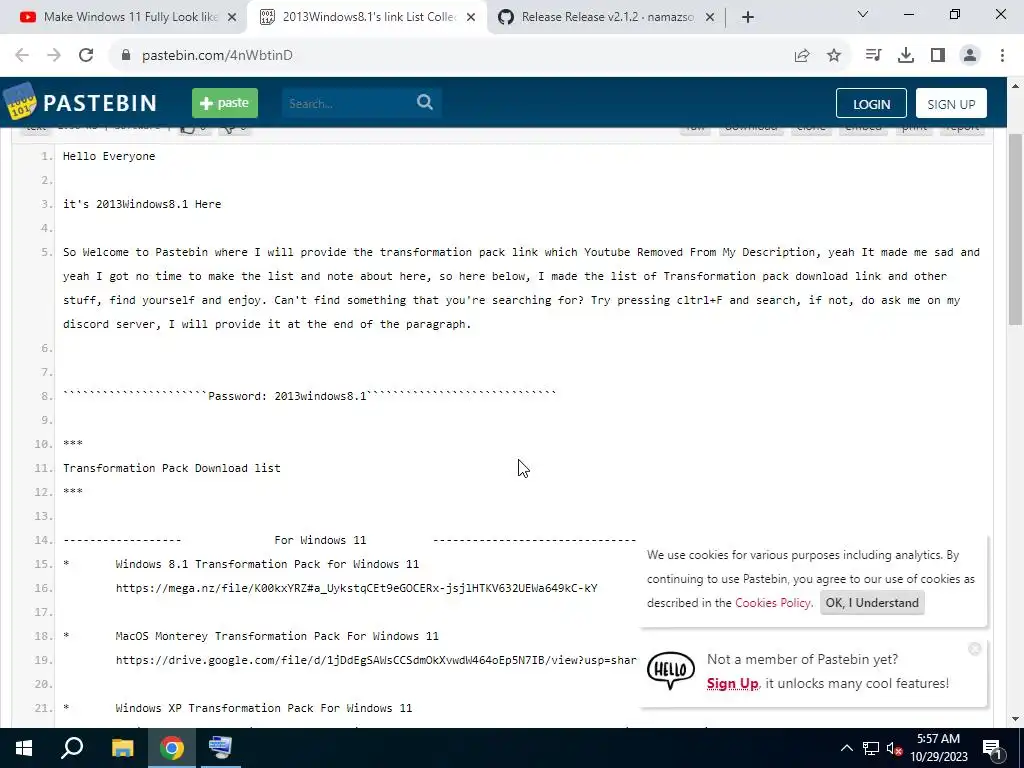This screenshot has width=1024, height=768.
Task: Click the LOGIN button
Action: coord(871,104)
